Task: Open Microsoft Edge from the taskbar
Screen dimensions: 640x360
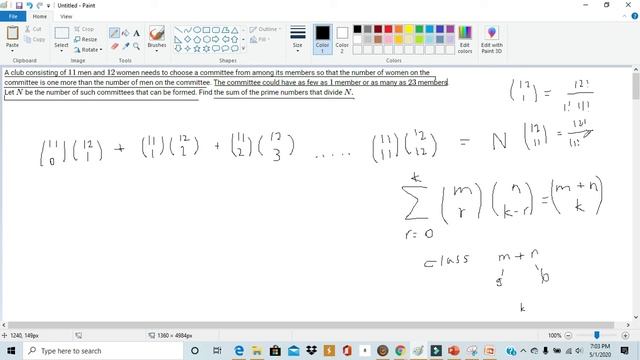Action: (x=239, y=351)
